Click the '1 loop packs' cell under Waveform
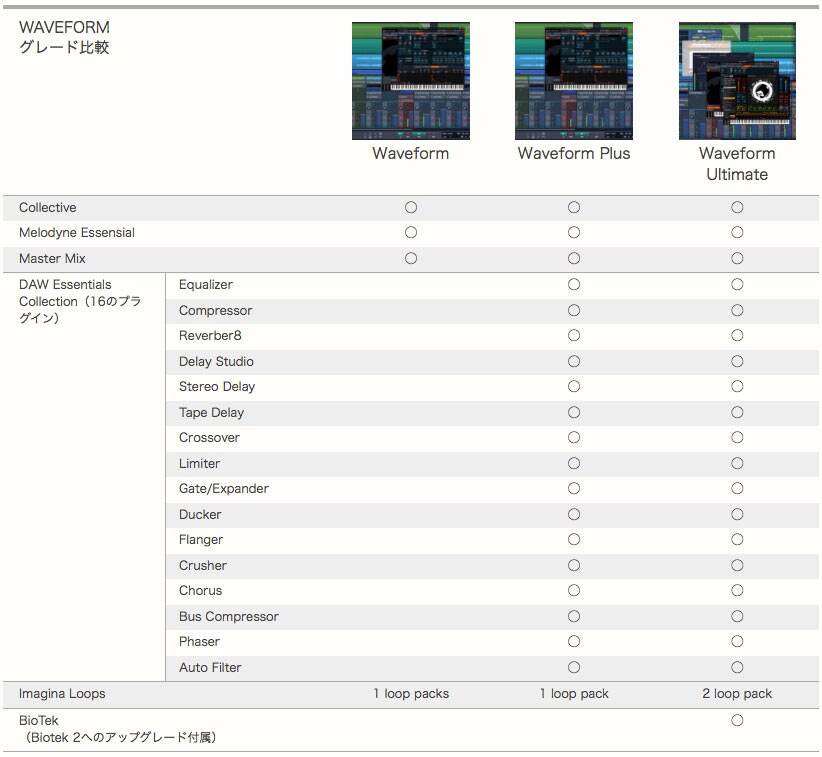This screenshot has width=822, height=757. point(411,694)
